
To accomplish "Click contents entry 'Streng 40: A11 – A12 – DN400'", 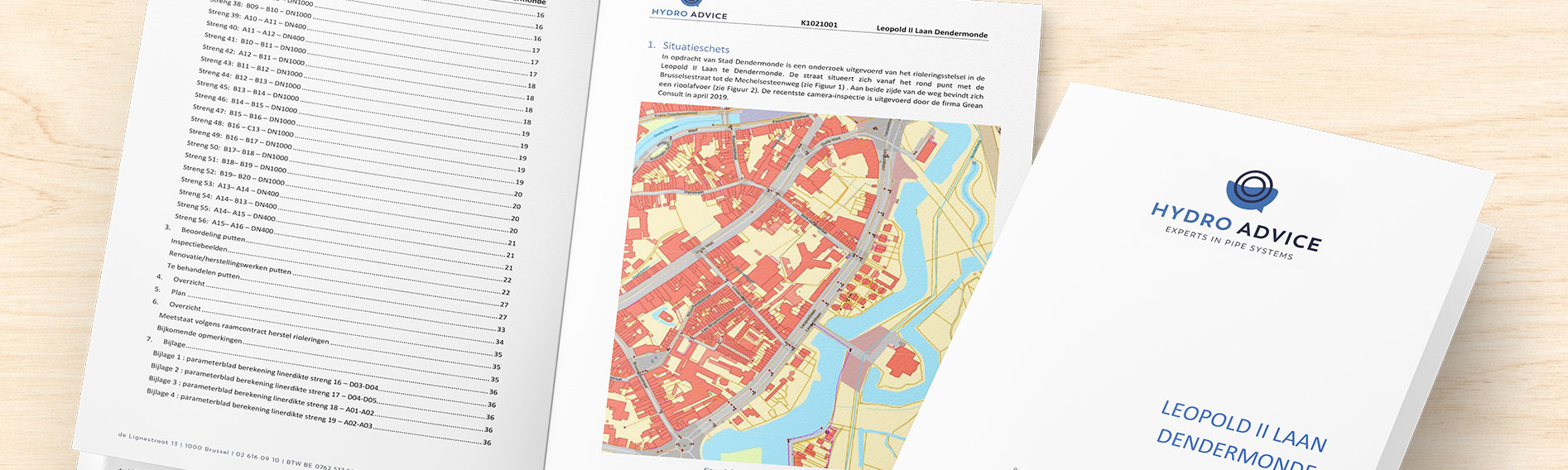I will coord(255,31).
